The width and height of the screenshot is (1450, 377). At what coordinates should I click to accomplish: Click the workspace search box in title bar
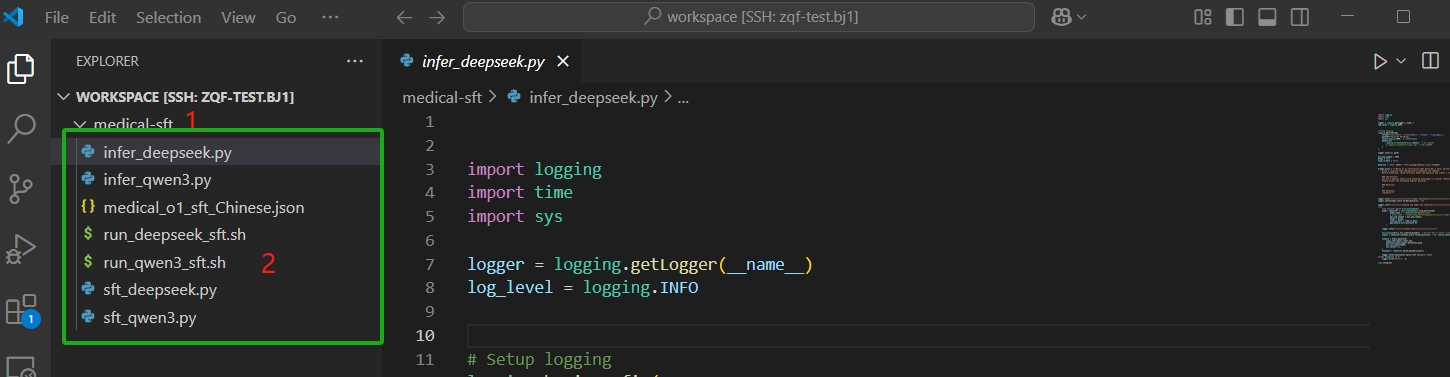point(749,17)
